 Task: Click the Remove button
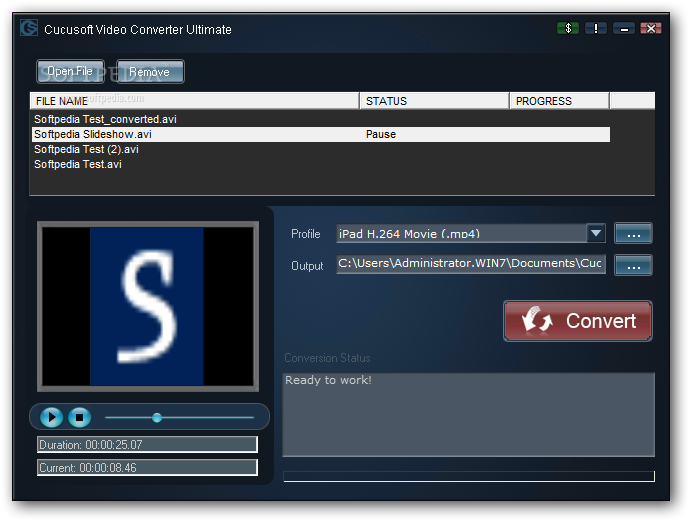[x=150, y=71]
